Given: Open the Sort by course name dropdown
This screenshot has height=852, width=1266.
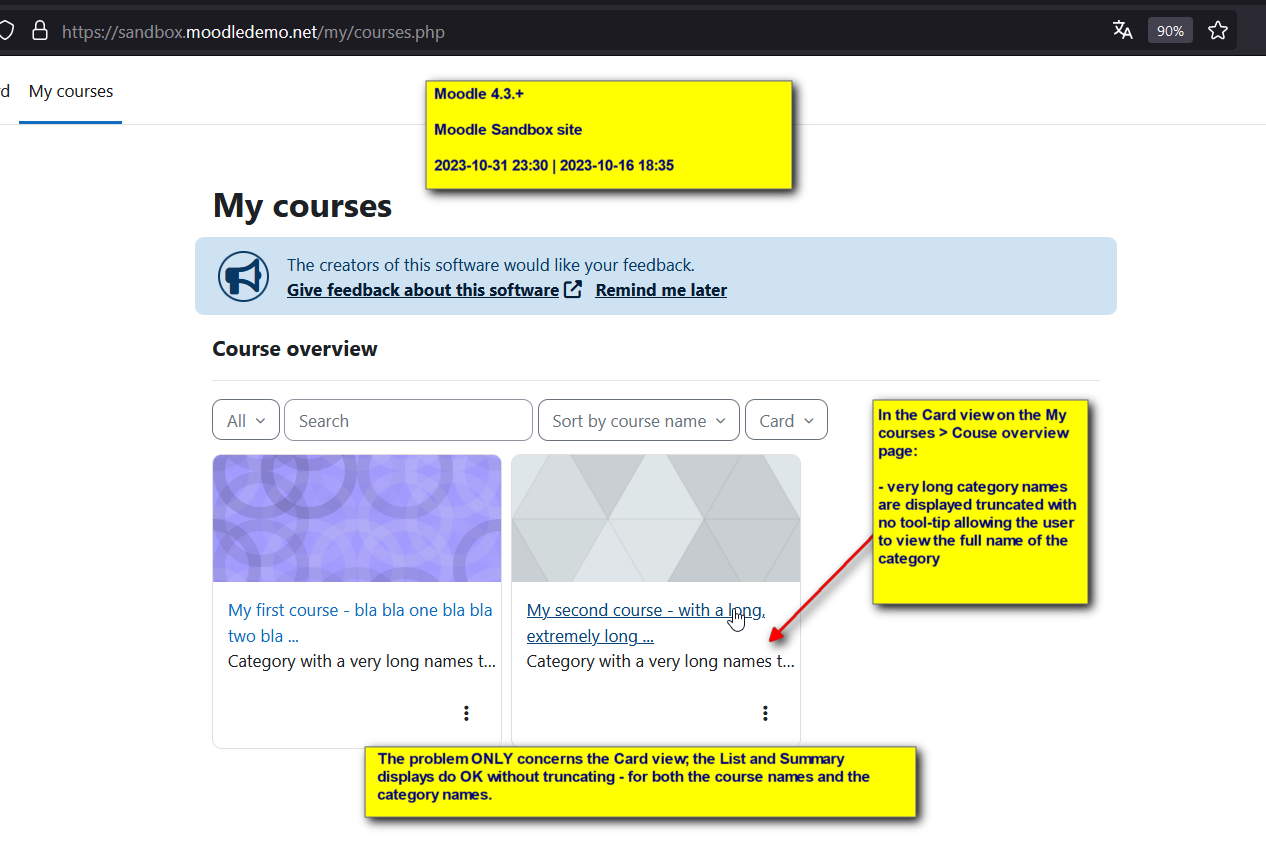Looking at the screenshot, I should pyautogui.click(x=639, y=420).
